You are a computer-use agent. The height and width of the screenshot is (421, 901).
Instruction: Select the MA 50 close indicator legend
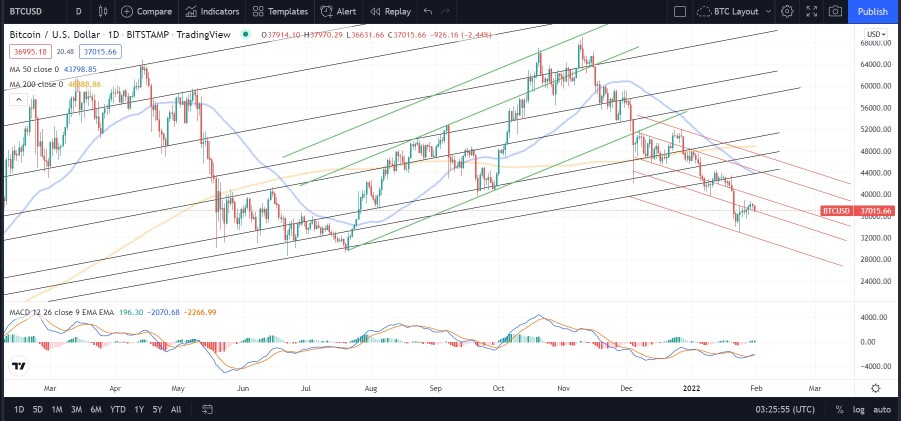coord(53,69)
